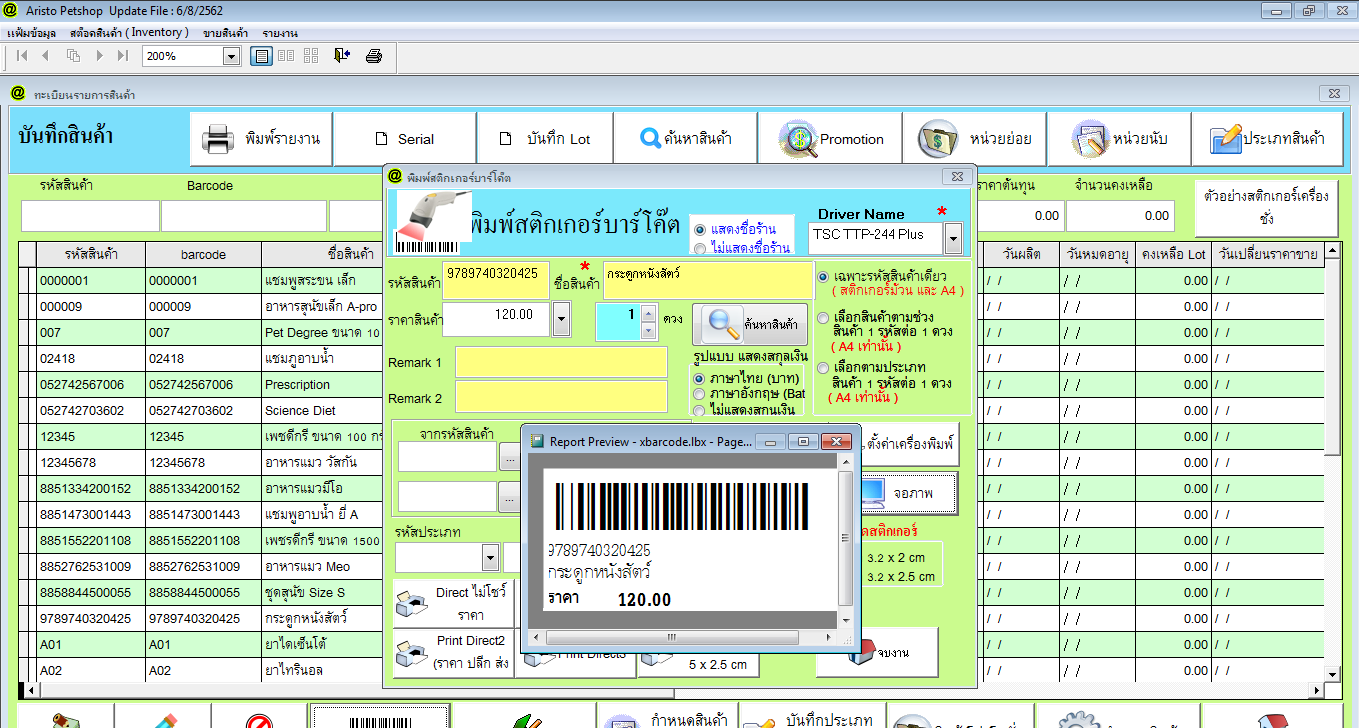Image resolution: width=1359 pixels, height=728 pixels.
Task: Click the Remark 2 input field
Action: (x=561, y=396)
